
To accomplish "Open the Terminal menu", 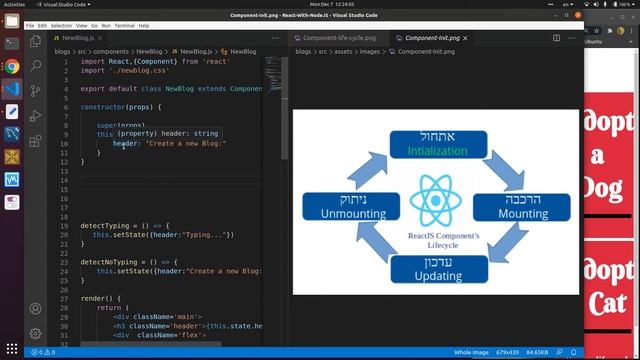I will [124, 26].
